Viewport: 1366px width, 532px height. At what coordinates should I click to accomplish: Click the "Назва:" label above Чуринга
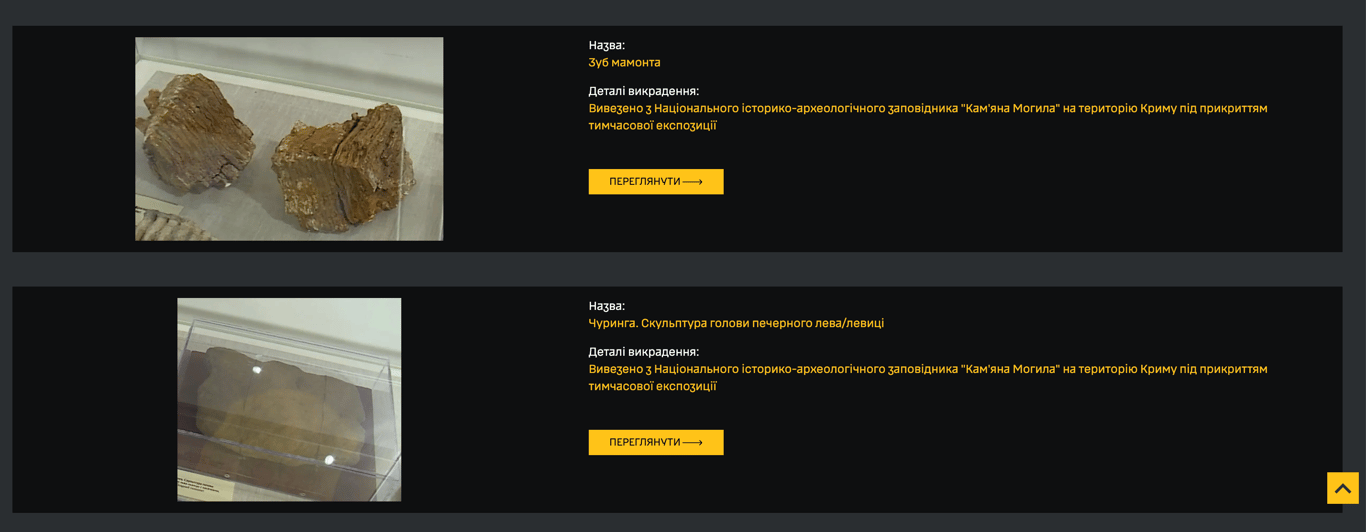click(x=606, y=307)
